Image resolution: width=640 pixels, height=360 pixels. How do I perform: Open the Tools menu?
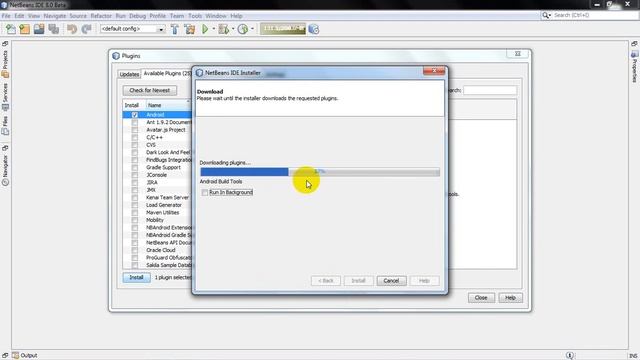tap(195, 16)
